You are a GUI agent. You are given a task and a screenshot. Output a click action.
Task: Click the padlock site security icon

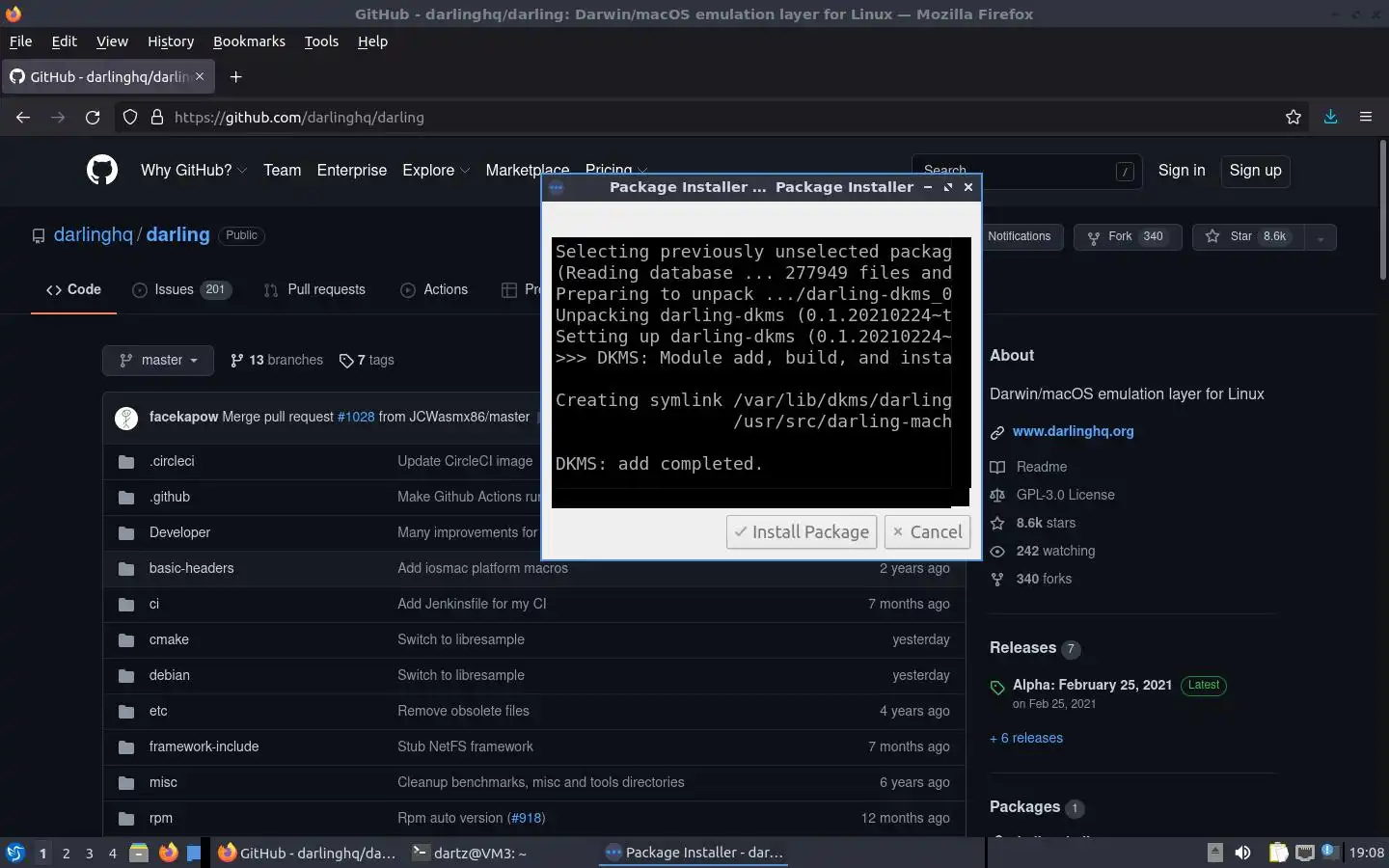pyautogui.click(x=156, y=117)
